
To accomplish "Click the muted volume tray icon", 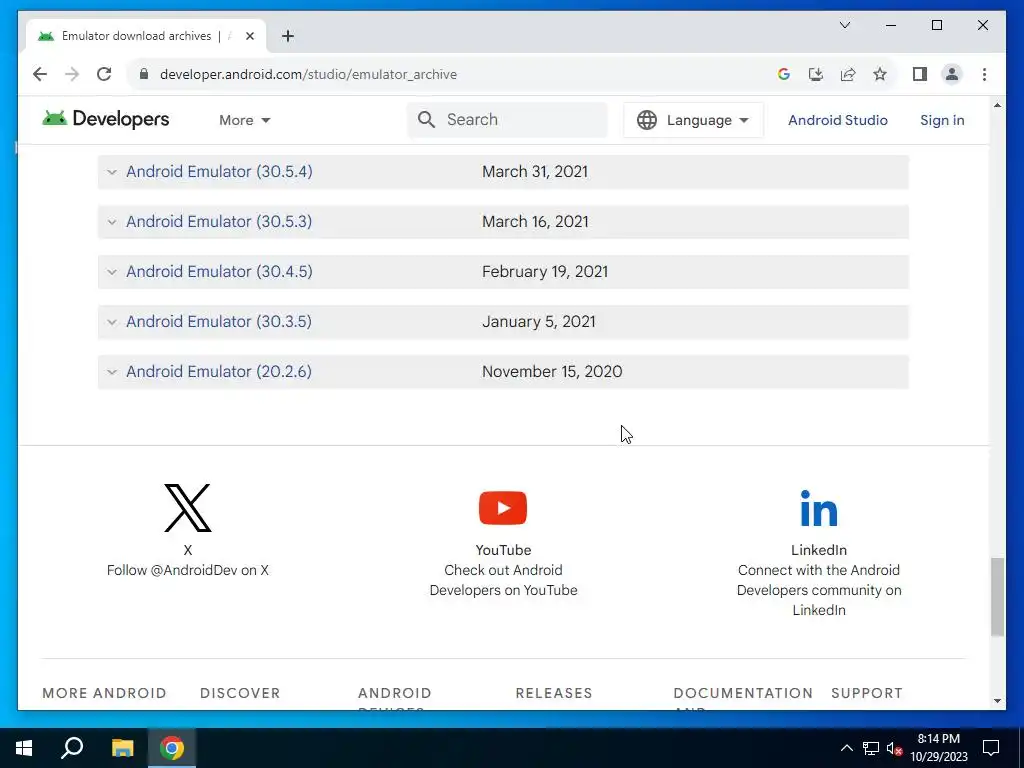I will point(894,748).
